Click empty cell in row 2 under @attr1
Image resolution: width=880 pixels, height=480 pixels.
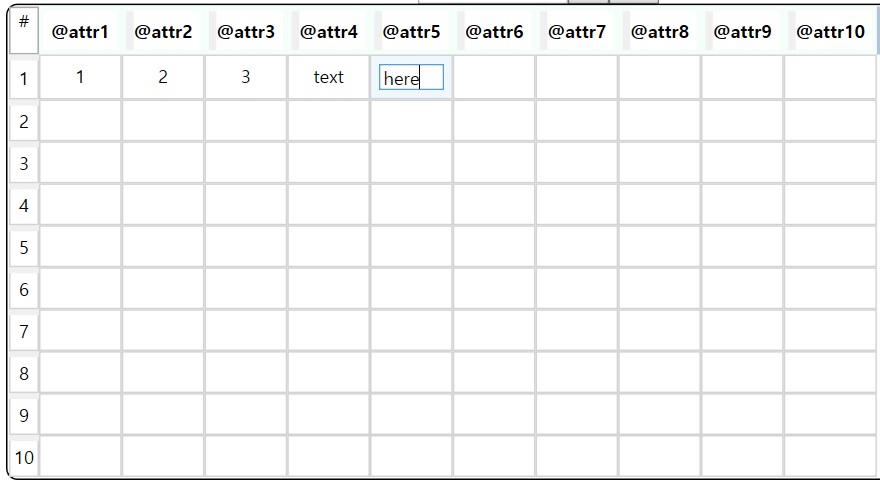[80, 121]
